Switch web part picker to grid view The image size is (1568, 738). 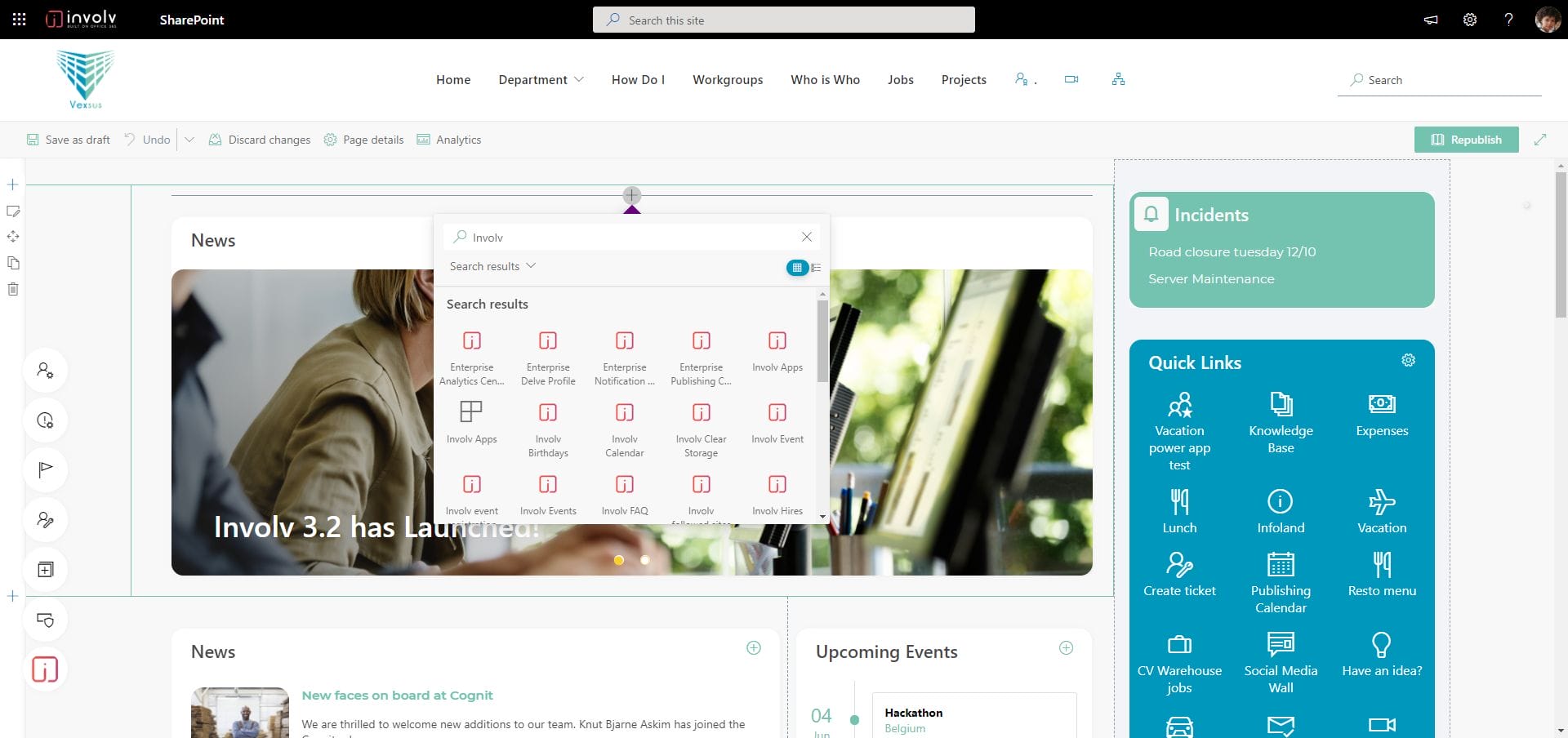(x=796, y=268)
